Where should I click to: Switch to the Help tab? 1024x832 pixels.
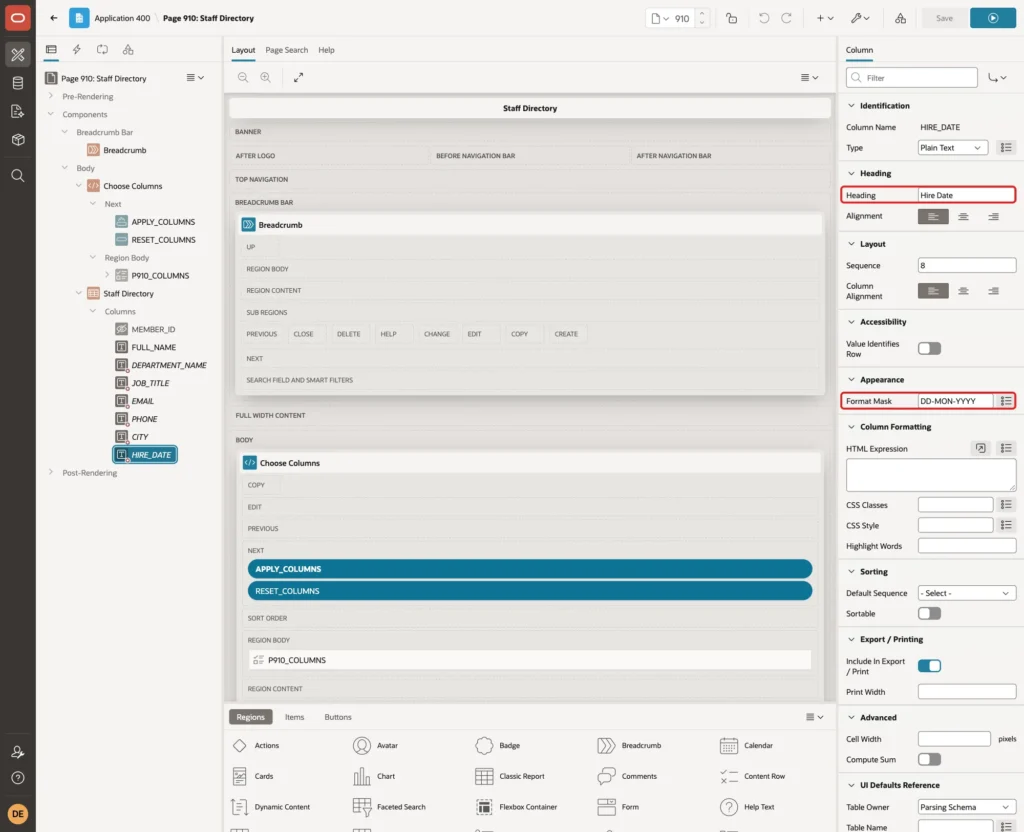[x=326, y=50]
